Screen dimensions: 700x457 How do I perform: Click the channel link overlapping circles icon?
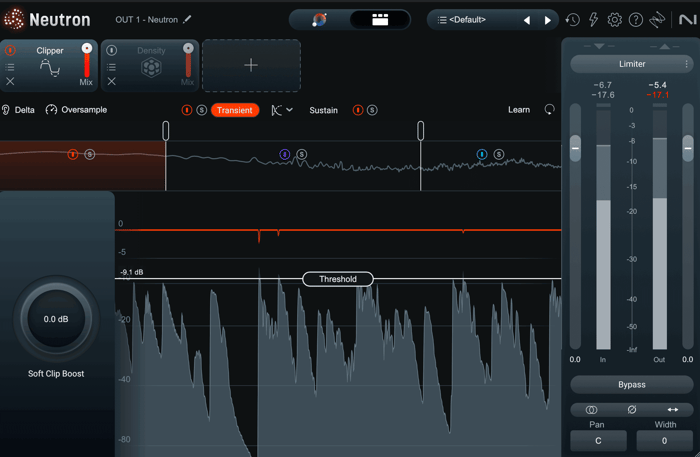tap(592, 410)
